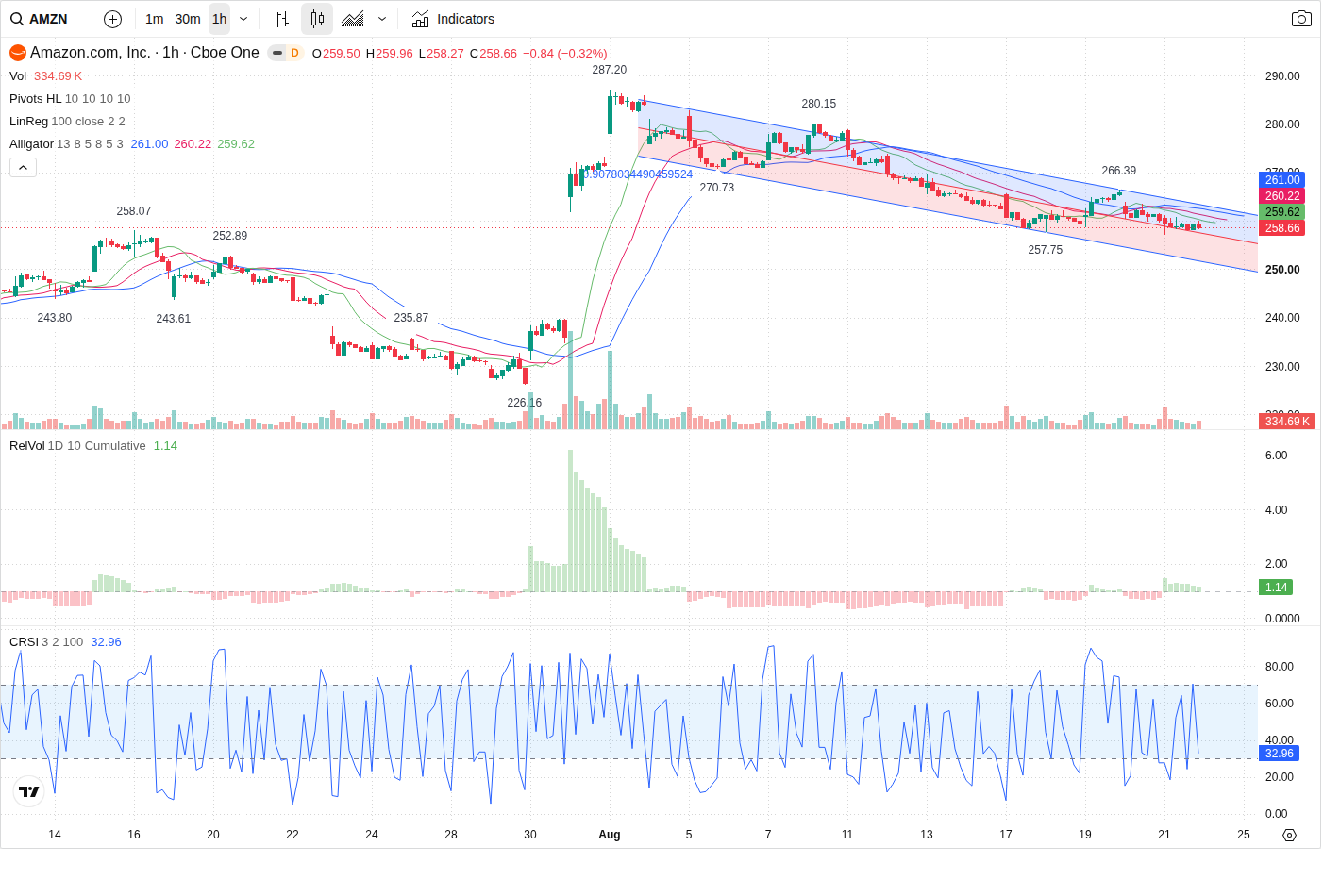Click the 257.75 pivot low label
Image resolution: width=1340 pixels, height=896 pixels.
click(1046, 250)
